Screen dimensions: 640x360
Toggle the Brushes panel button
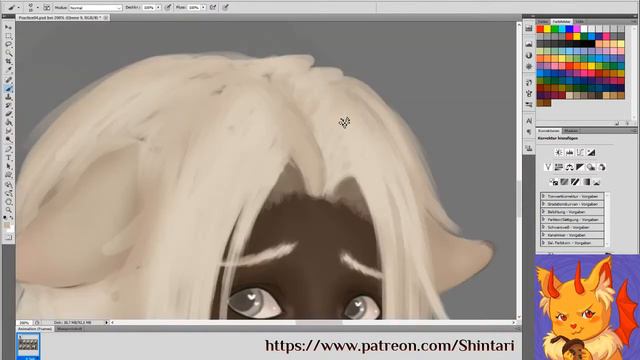point(47,7)
